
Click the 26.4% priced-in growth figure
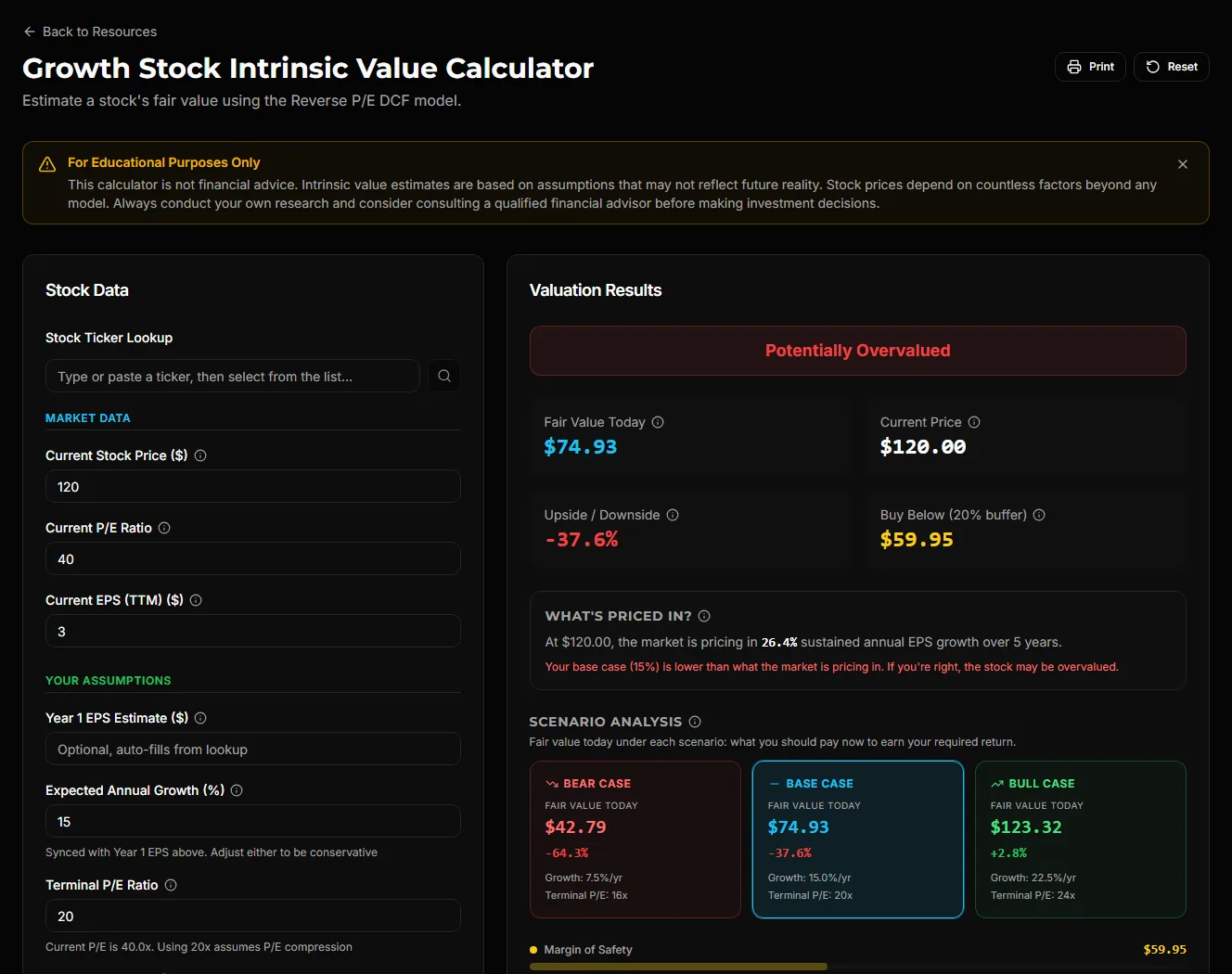click(779, 642)
